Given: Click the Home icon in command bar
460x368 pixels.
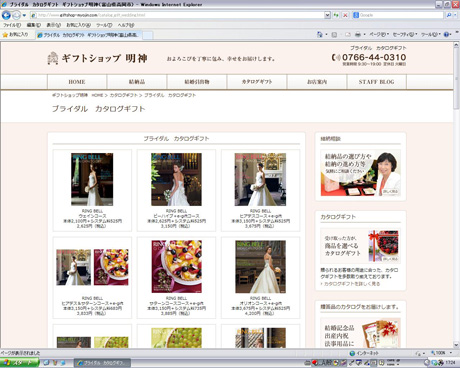Looking at the screenshot, I should pyautogui.click(x=319, y=34).
